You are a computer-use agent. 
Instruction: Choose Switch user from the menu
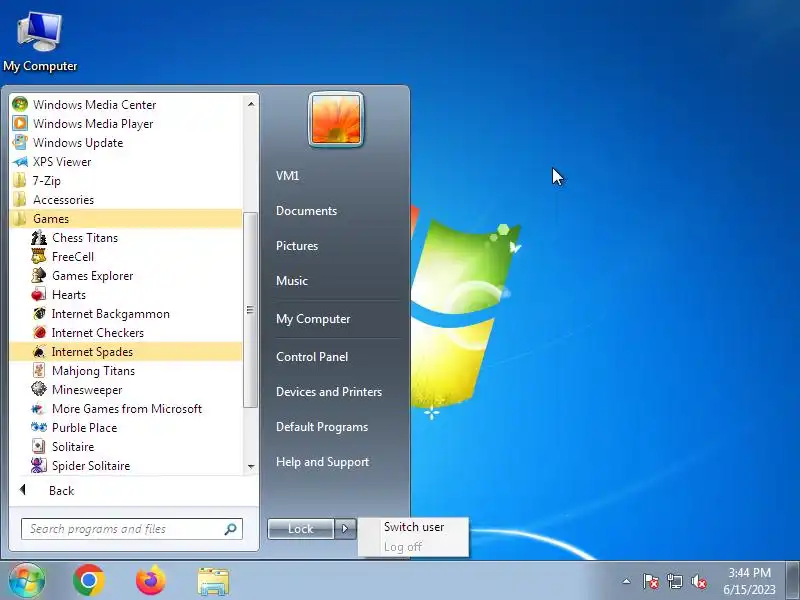[x=413, y=527]
